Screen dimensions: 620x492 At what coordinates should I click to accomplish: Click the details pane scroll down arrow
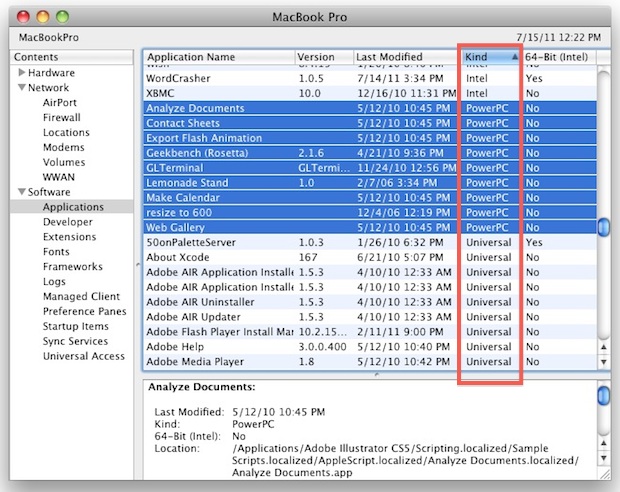604,458
